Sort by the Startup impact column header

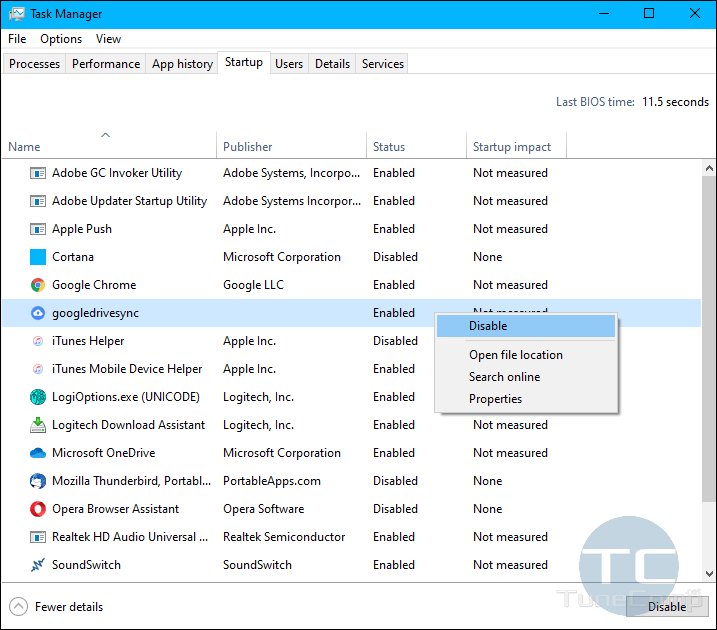pos(517,146)
